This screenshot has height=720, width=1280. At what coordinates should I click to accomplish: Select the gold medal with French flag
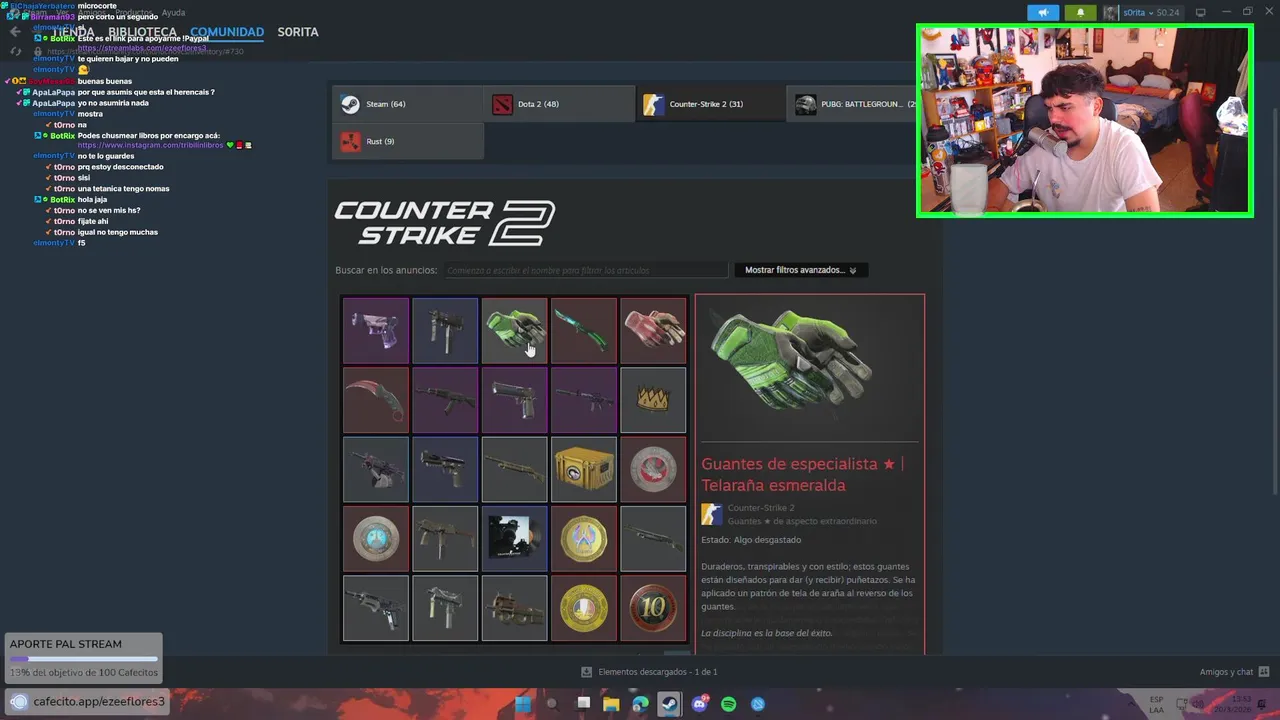point(584,608)
